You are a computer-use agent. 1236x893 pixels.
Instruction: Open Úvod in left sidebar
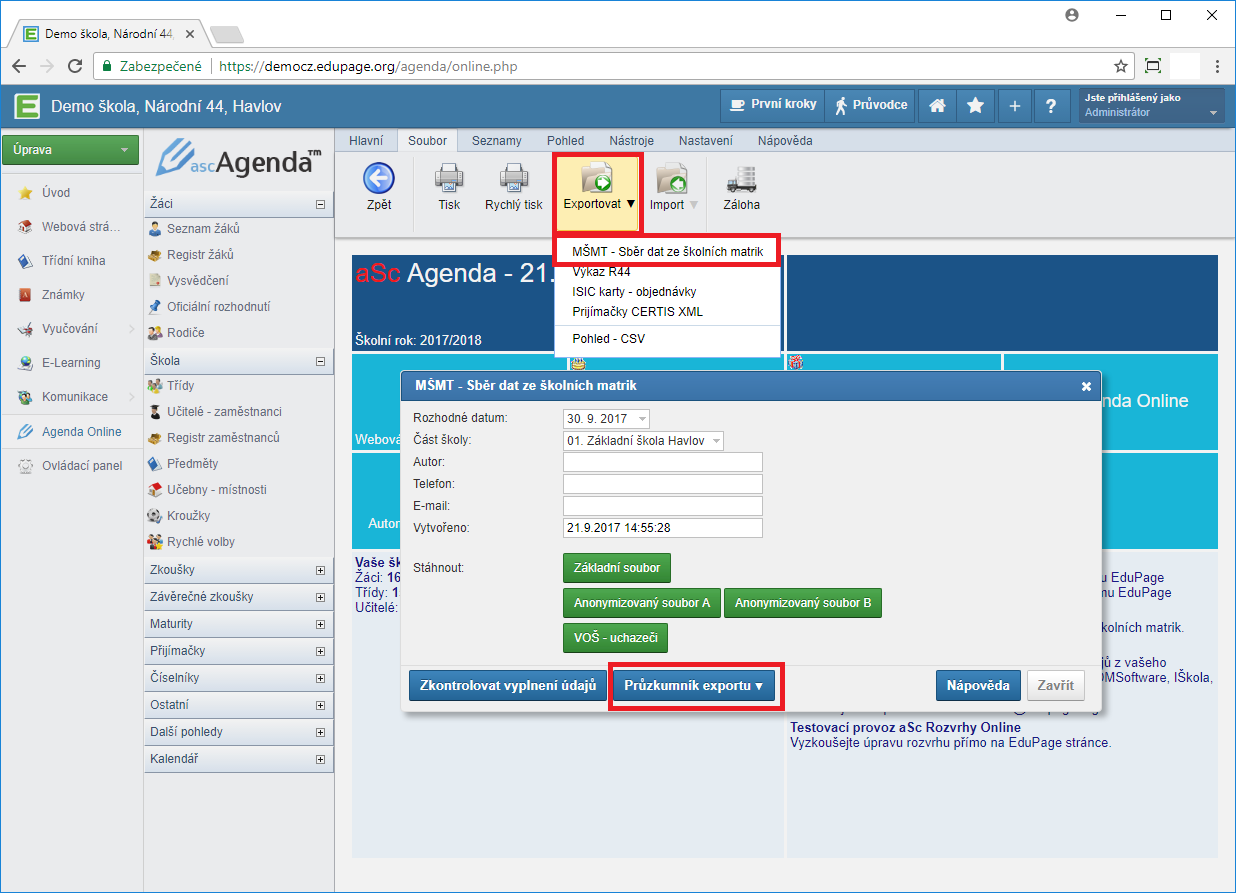pyautogui.click(x=56, y=193)
